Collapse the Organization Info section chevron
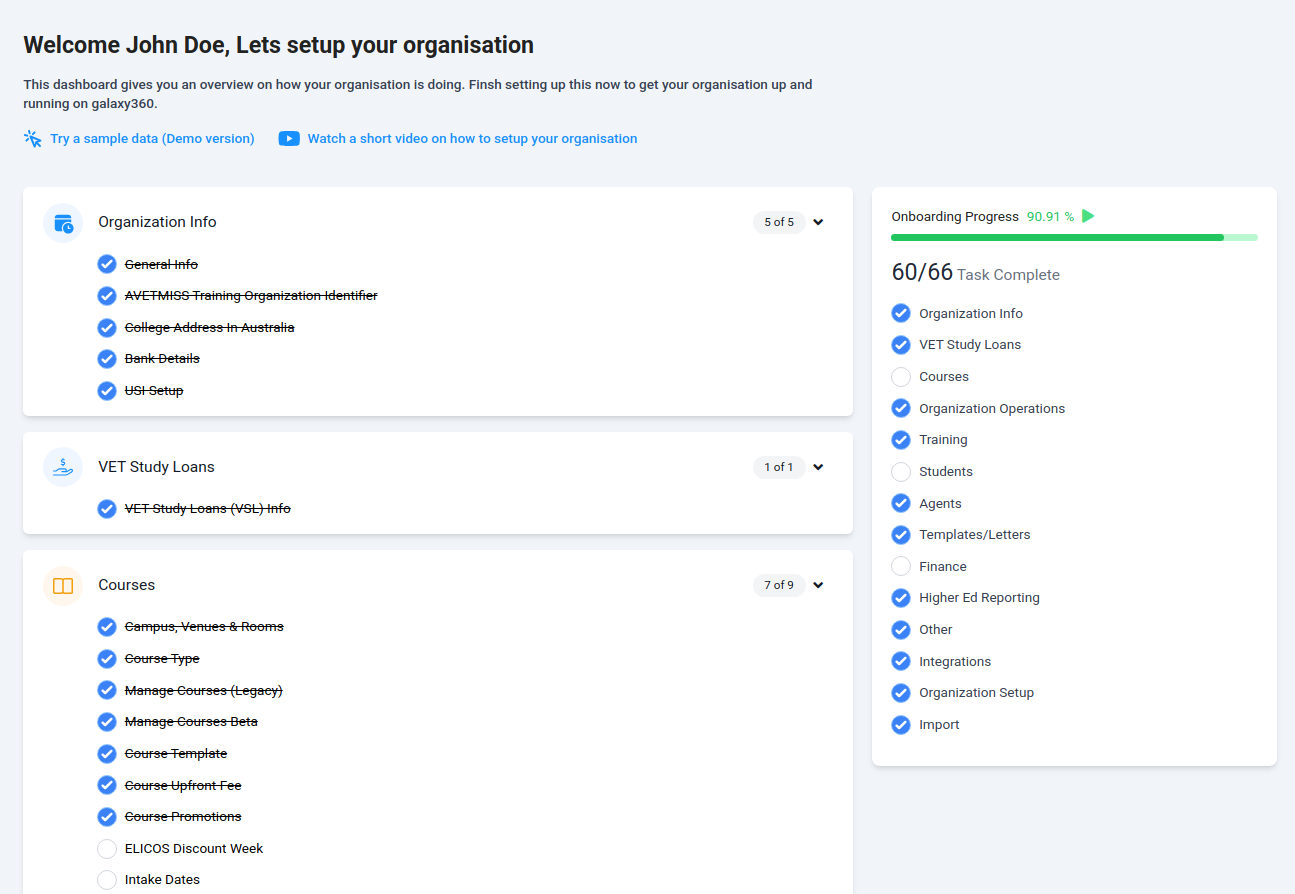 coord(818,223)
